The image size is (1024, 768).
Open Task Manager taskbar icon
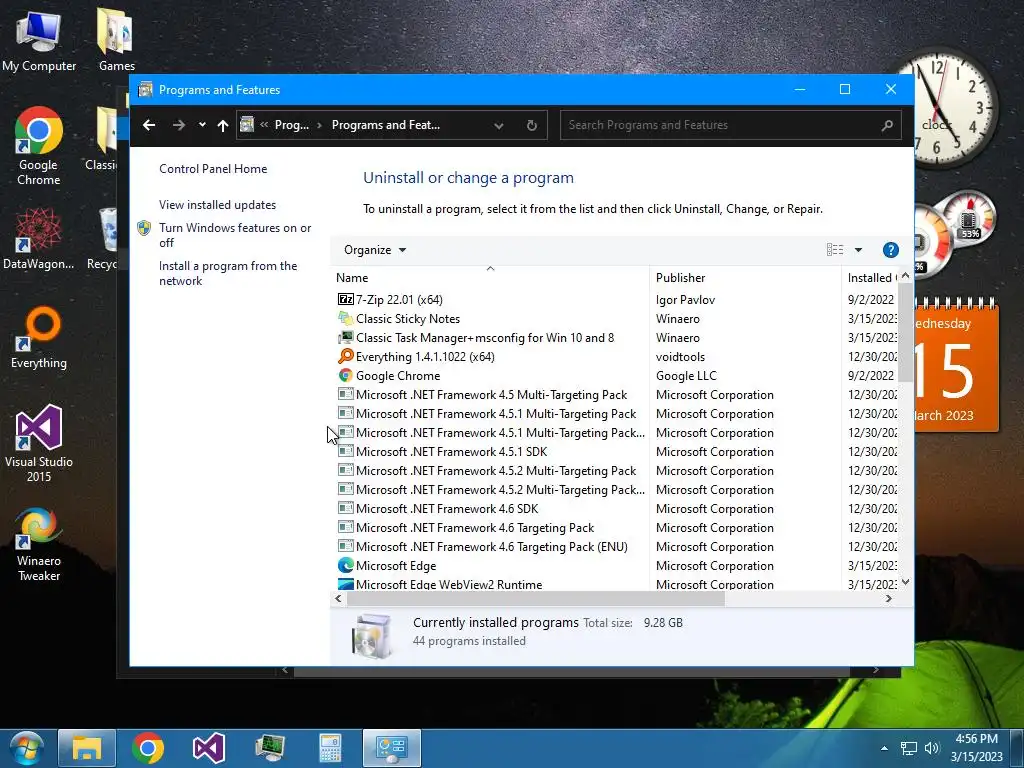coord(270,748)
